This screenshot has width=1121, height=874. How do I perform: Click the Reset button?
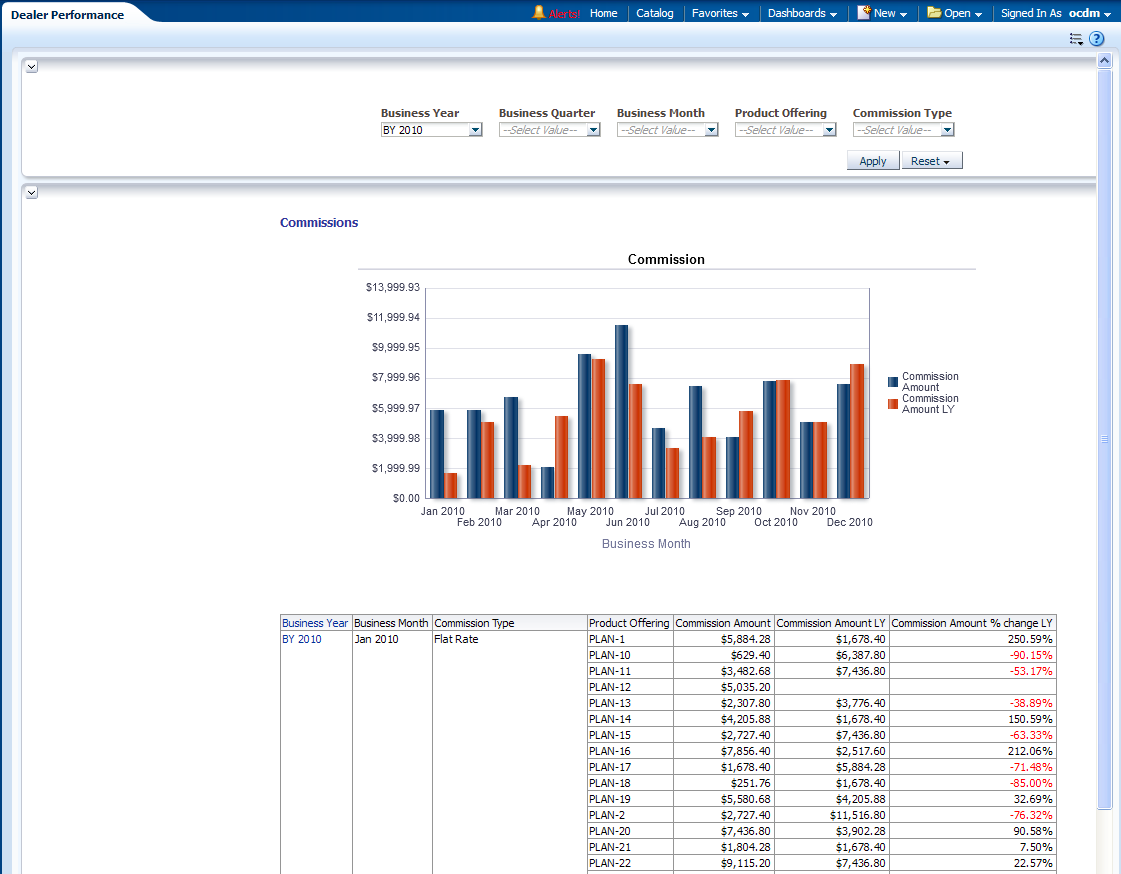point(931,161)
